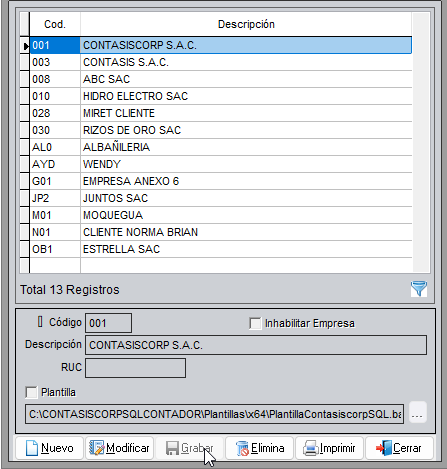This screenshot has width=447, height=469.
Task: Enable the Plantilla checkbox
Action: [x=31, y=392]
